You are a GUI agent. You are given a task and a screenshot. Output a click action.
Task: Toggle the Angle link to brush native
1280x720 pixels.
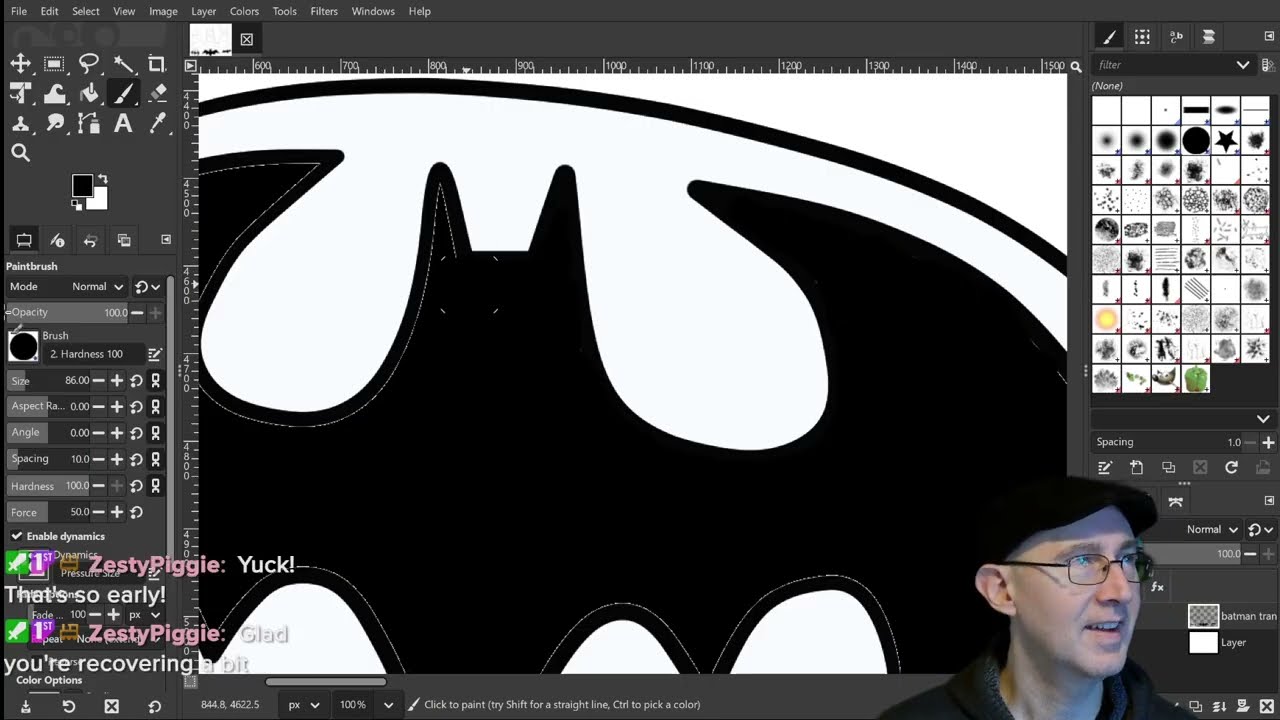(x=155, y=433)
